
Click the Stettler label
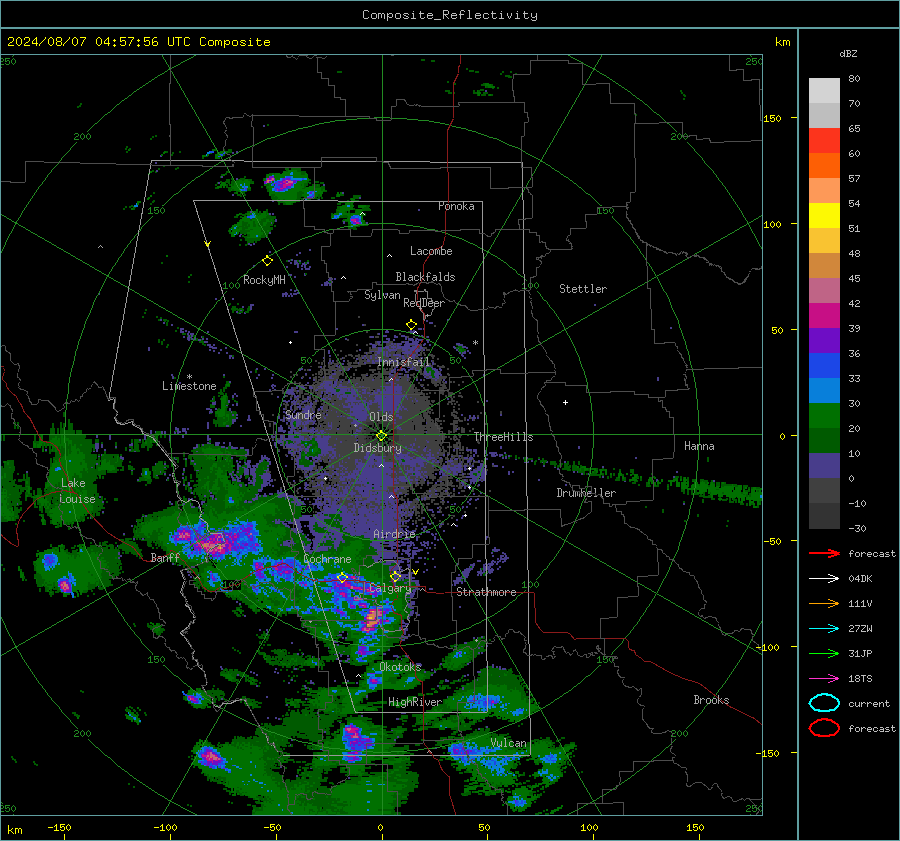pyautogui.click(x=583, y=289)
